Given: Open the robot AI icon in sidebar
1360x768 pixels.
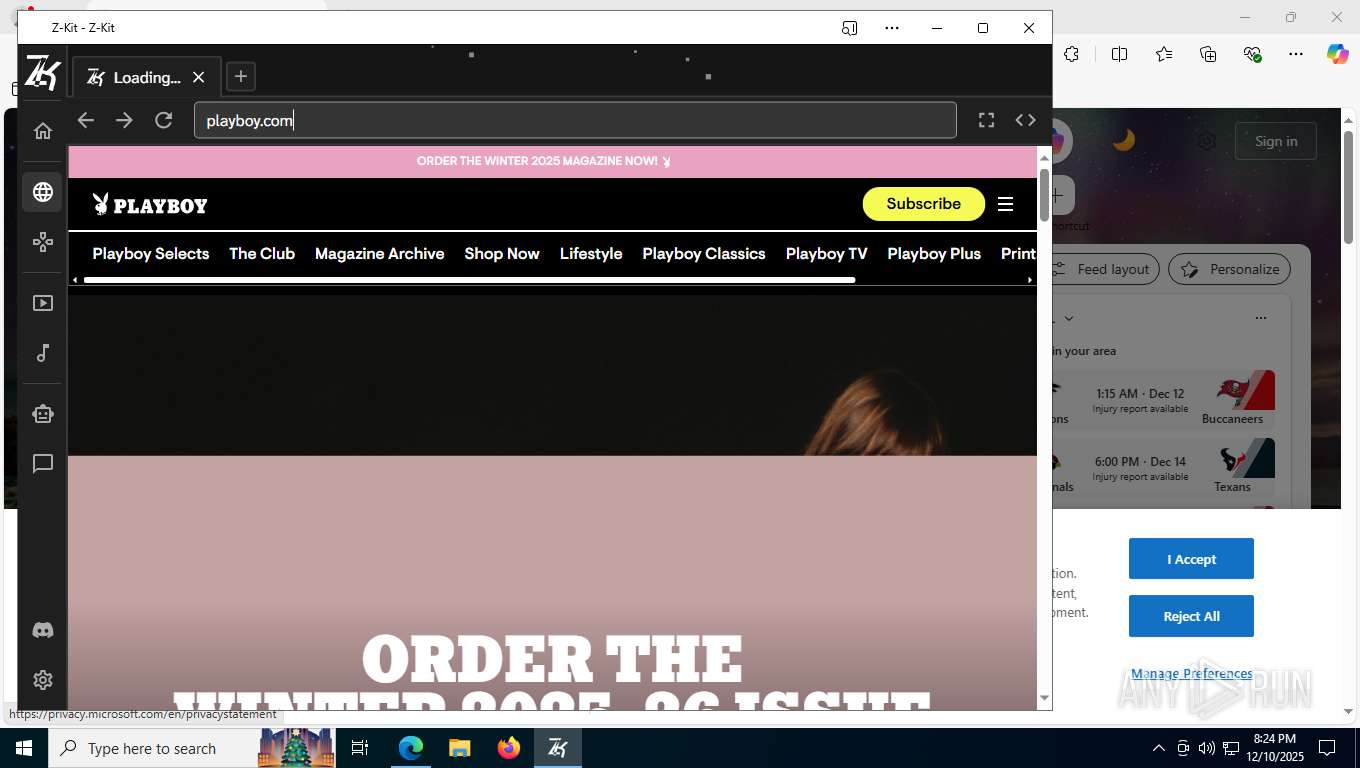Looking at the screenshot, I should click(x=42, y=414).
